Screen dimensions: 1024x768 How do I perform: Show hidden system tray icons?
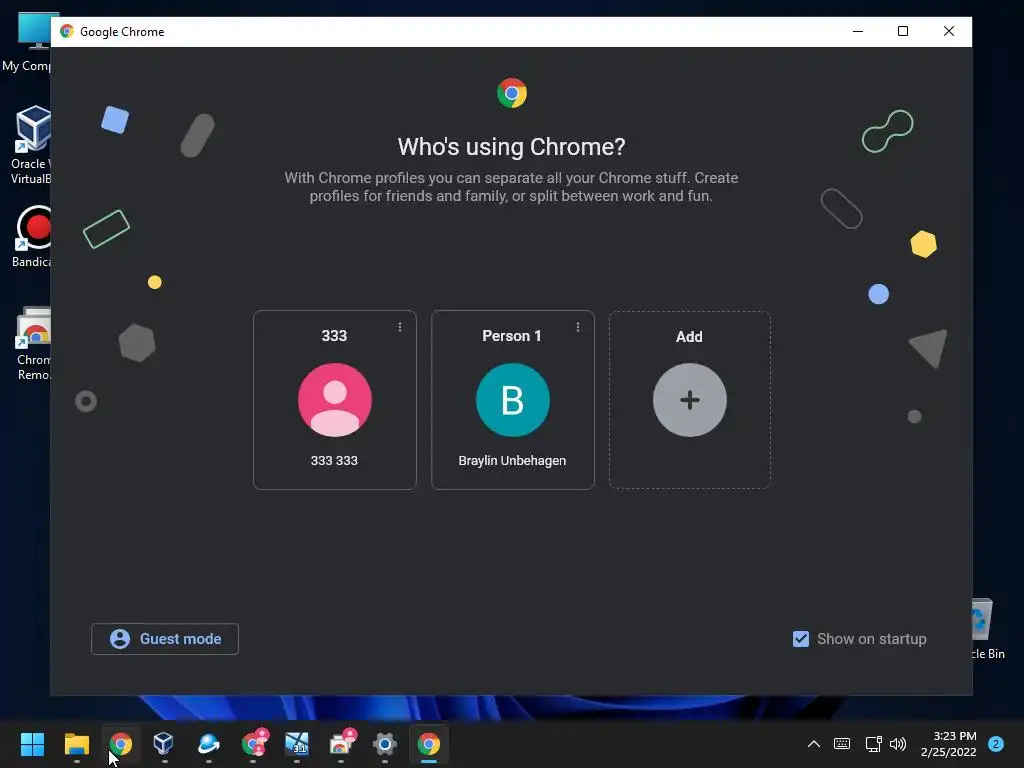(814, 744)
